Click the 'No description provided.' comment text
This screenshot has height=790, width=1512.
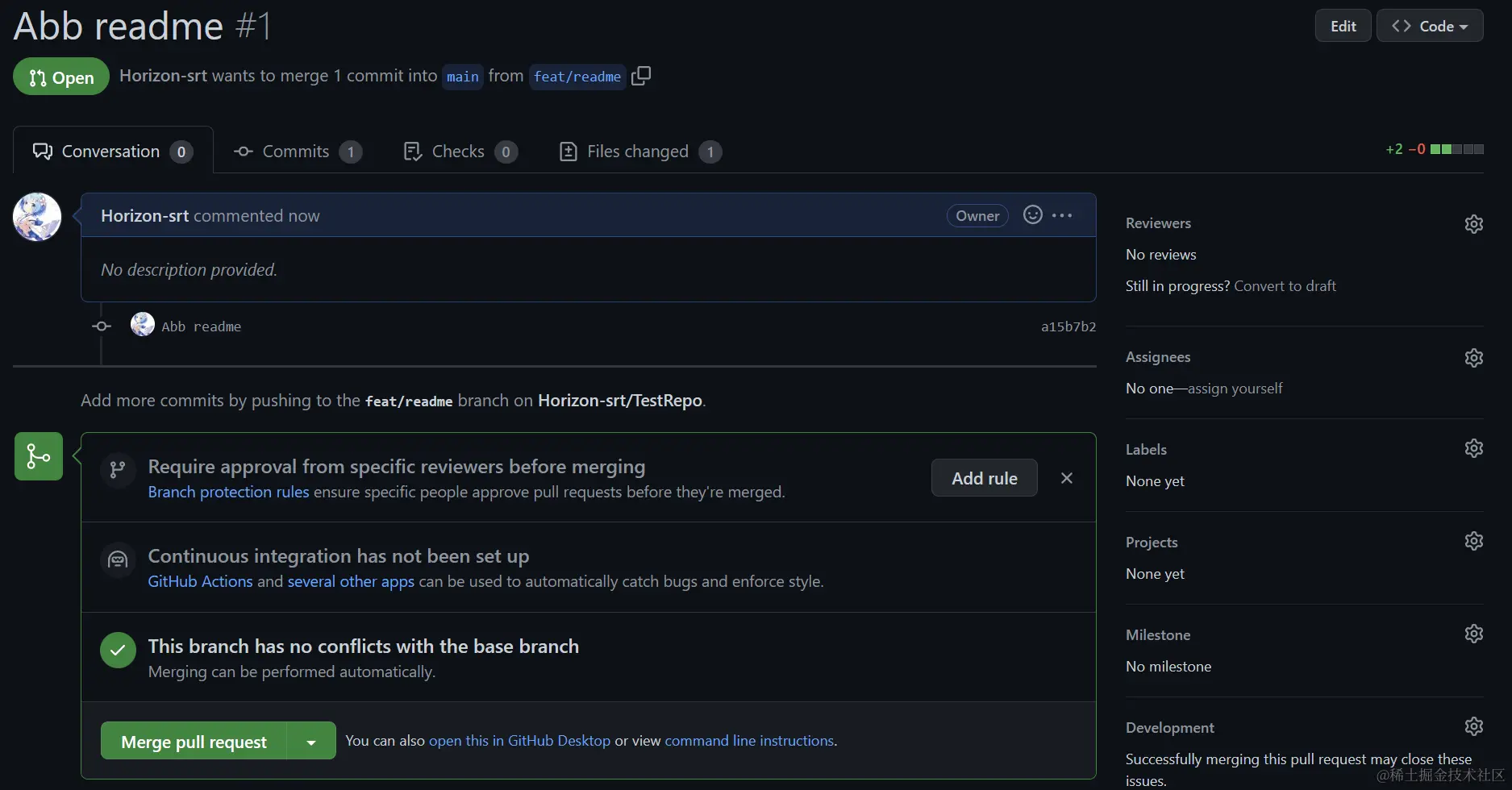[x=189, y=269]
